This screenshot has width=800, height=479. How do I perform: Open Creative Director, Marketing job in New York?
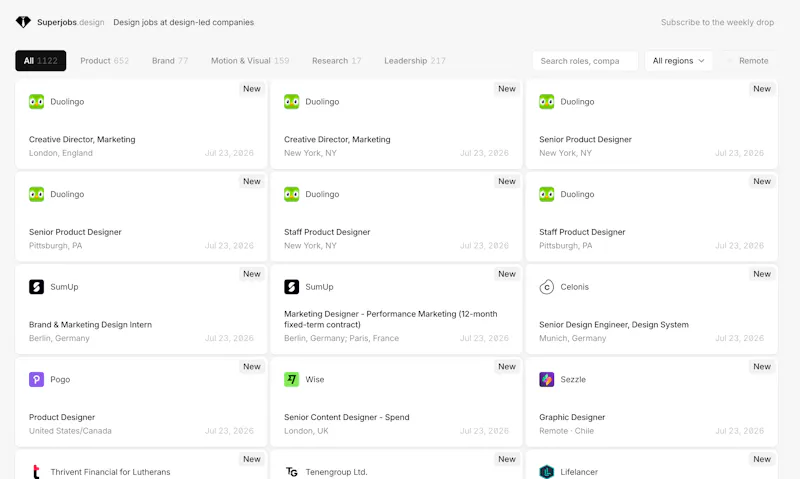point(396,124)
